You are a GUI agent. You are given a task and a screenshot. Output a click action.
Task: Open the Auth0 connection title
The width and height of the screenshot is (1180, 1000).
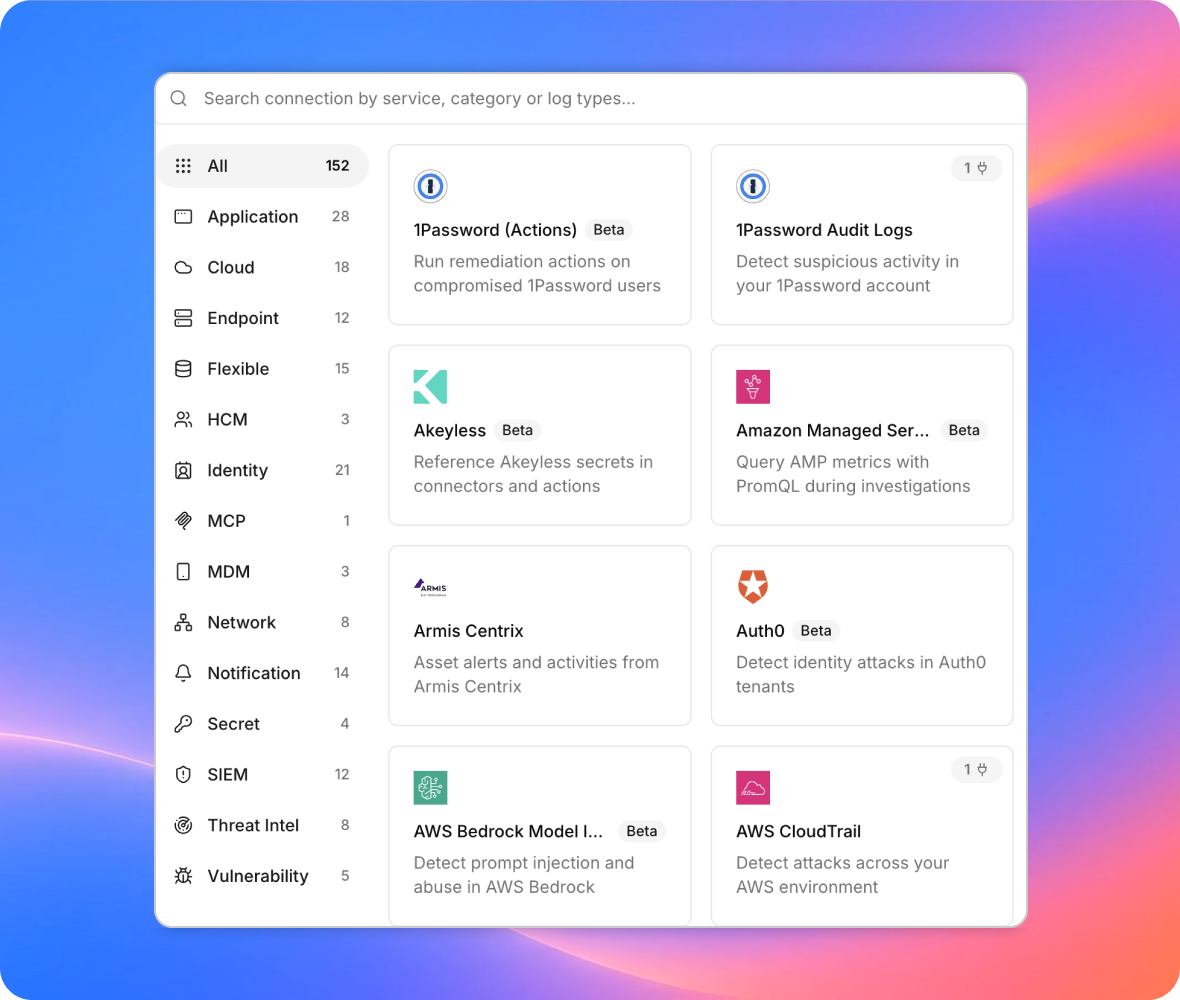[760, 631]
